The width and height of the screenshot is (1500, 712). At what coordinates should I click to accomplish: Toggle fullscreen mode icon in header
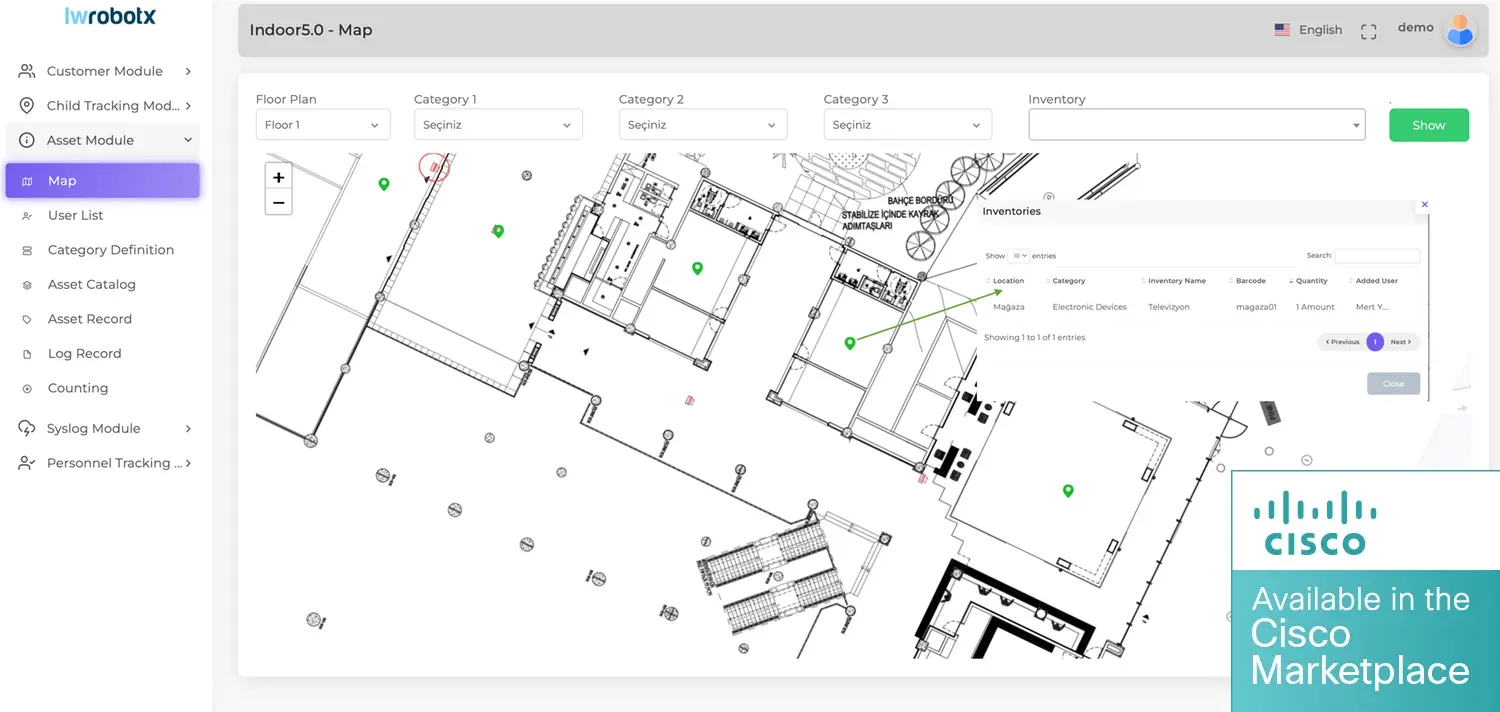(x=1368, y=31)
